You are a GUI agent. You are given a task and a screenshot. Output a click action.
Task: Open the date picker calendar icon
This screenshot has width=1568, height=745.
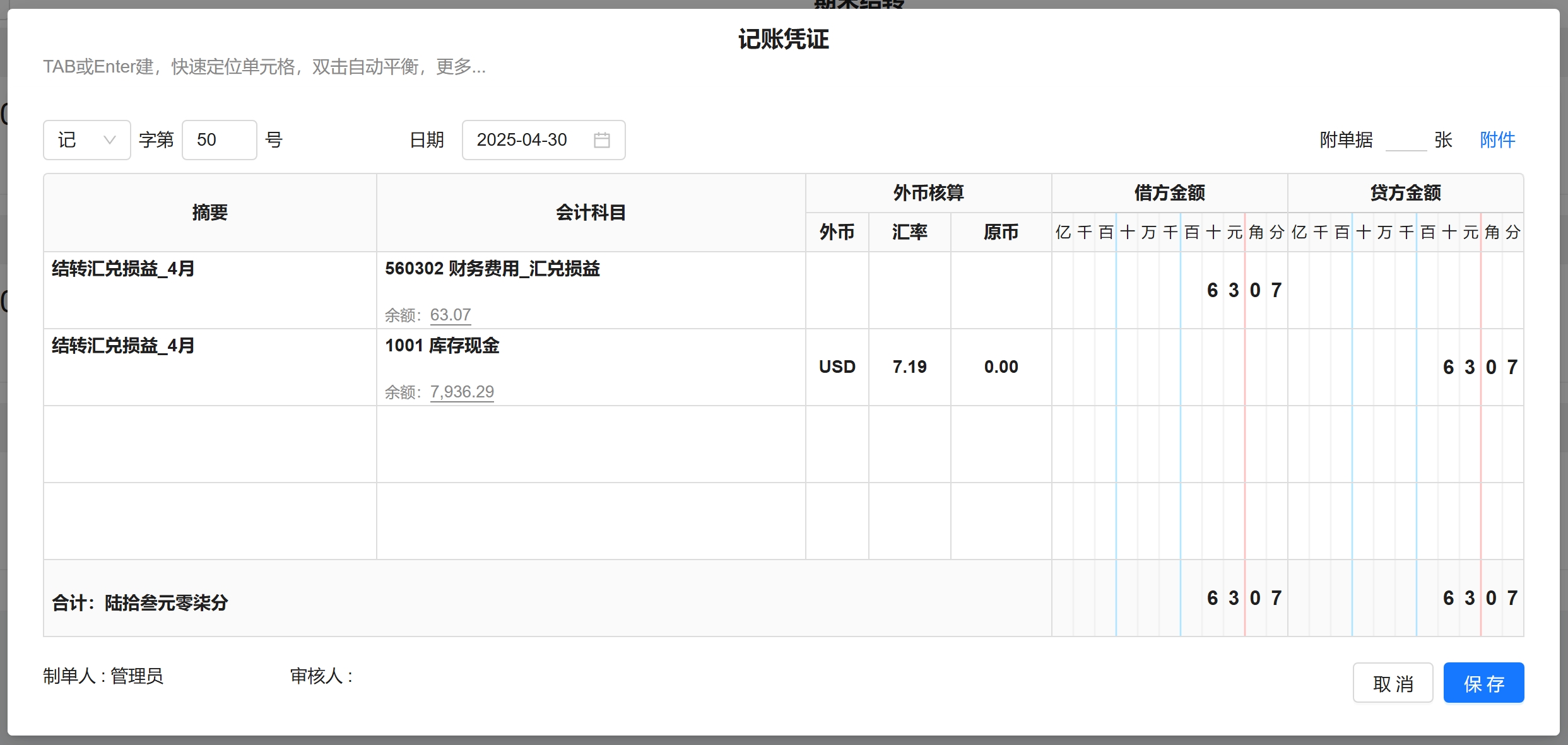click(601, 140)
